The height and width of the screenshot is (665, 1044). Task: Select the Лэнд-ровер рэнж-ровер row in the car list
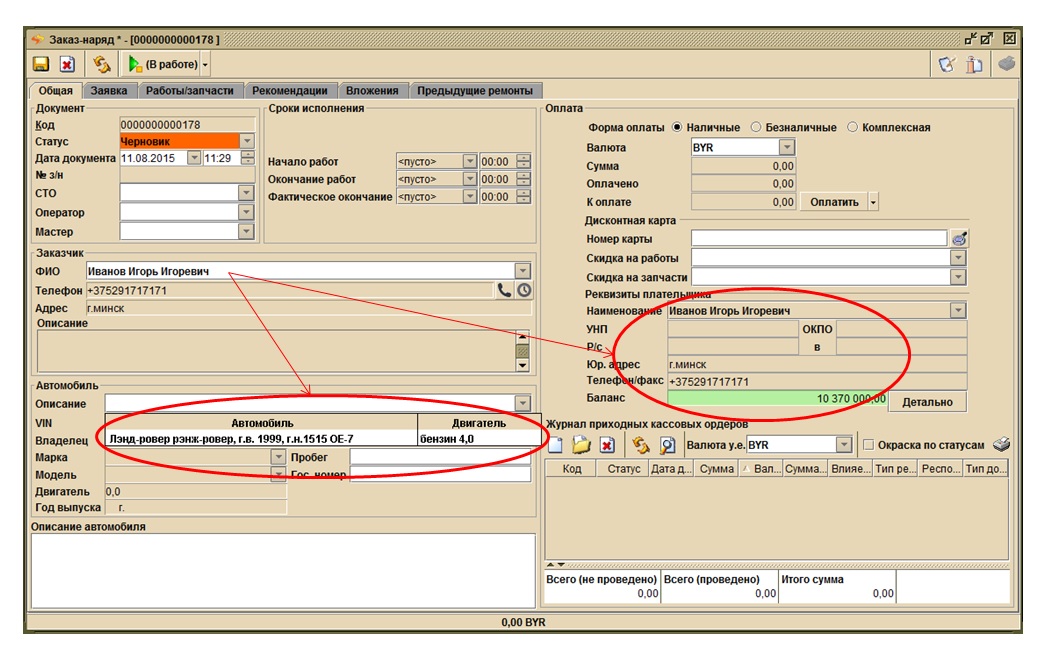(x=324, y=439)
